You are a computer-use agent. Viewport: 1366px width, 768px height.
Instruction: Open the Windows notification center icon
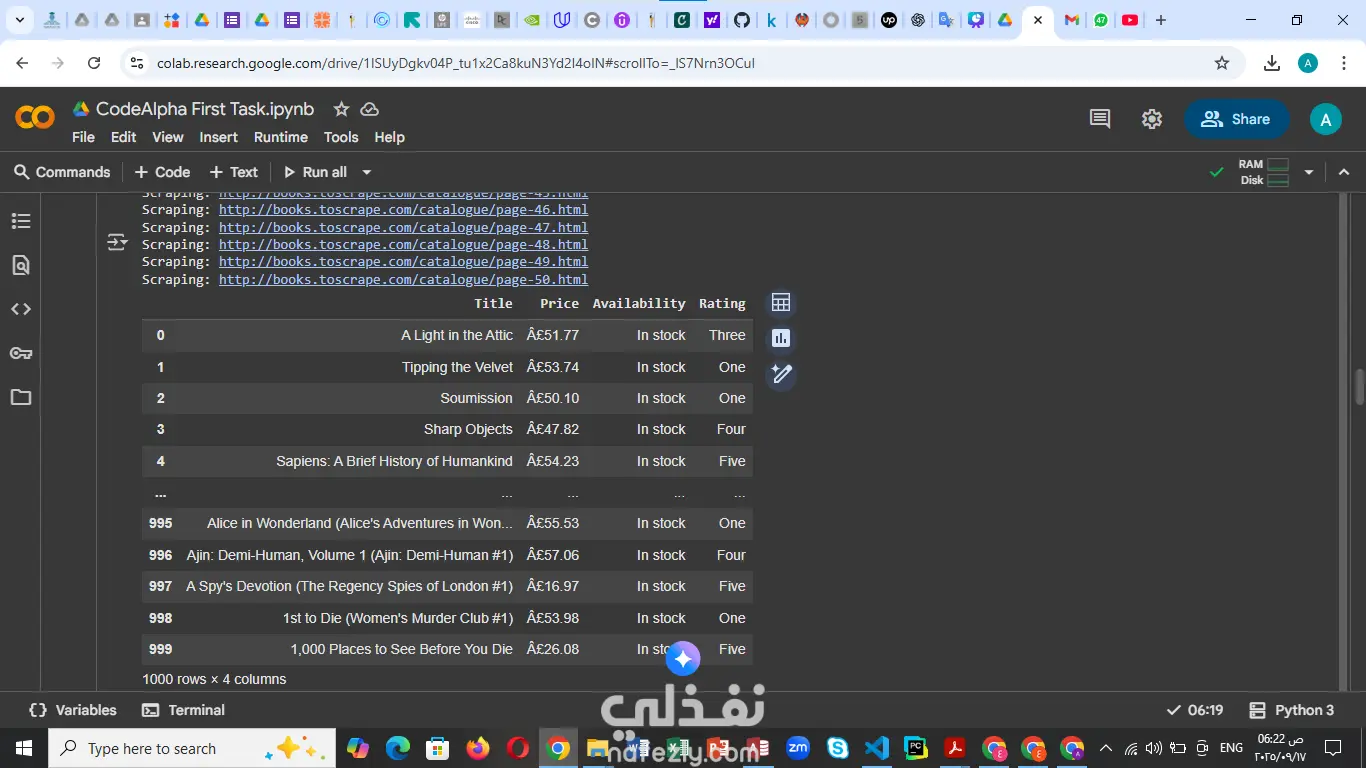point(1333,748)
